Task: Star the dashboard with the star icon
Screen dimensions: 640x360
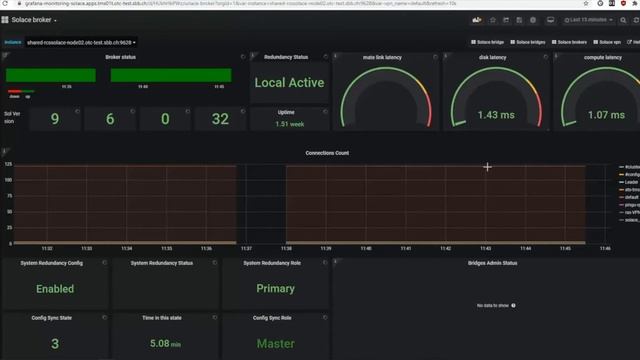Action: (493, 20)
